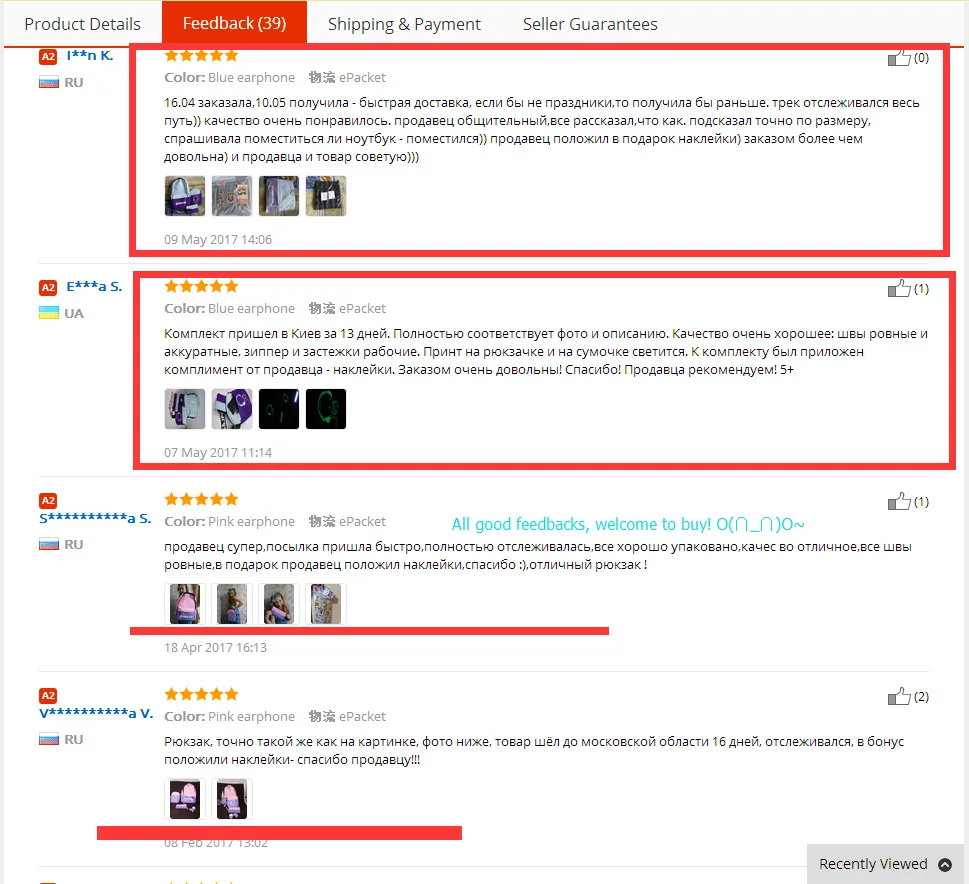Open second photo in V**********a V.'s review
The width and height of the screenshot is (969, 884).
click(x=232, y=799)
